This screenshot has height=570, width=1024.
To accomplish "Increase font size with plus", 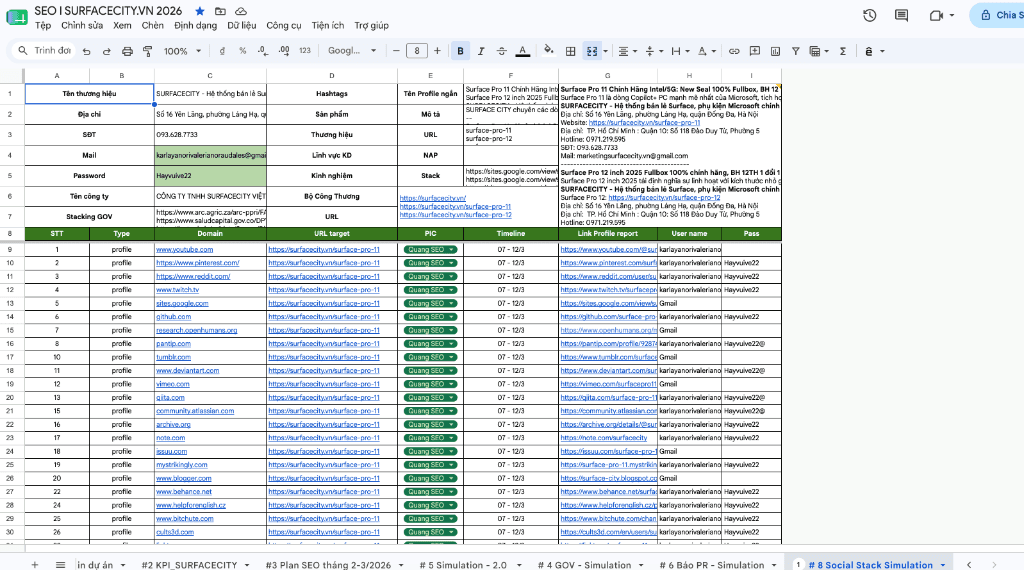I will 437,51.
